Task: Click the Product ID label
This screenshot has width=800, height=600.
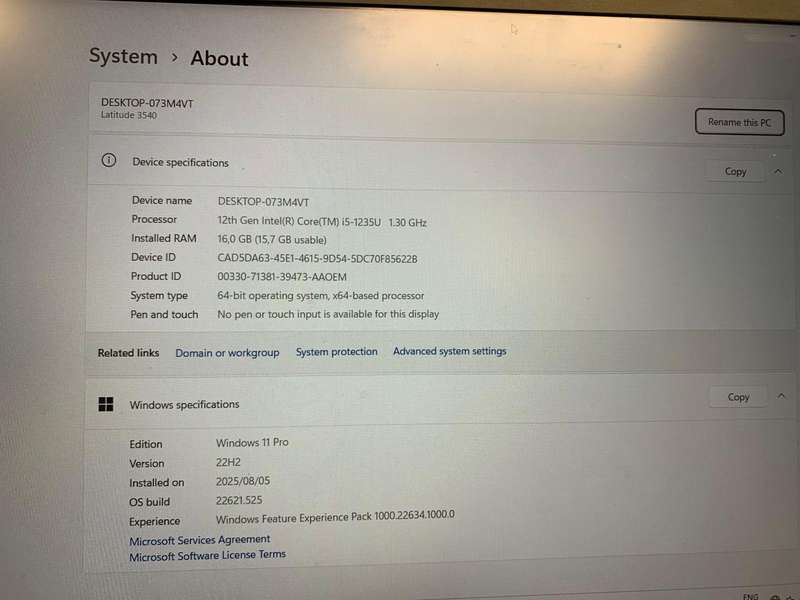Action: click(x=156, y=276)
